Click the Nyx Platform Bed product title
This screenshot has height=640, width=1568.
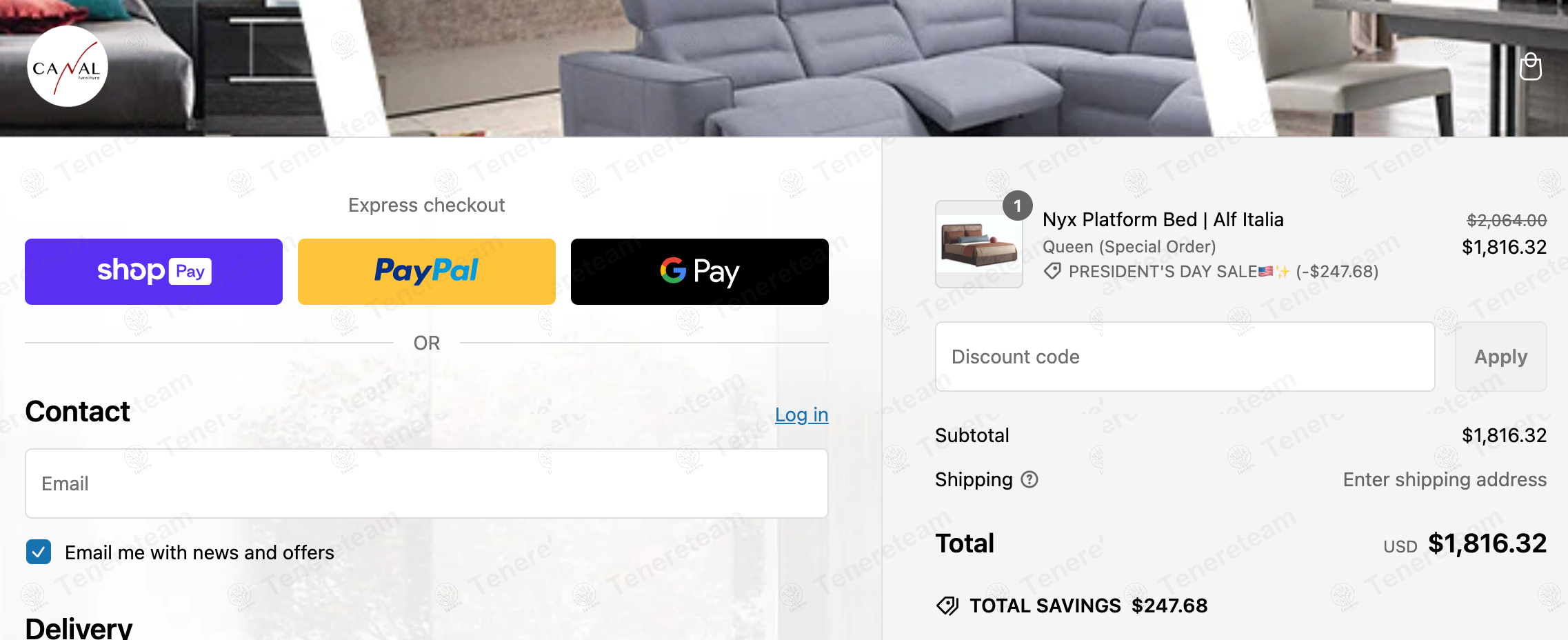(x=1163, y=219)
